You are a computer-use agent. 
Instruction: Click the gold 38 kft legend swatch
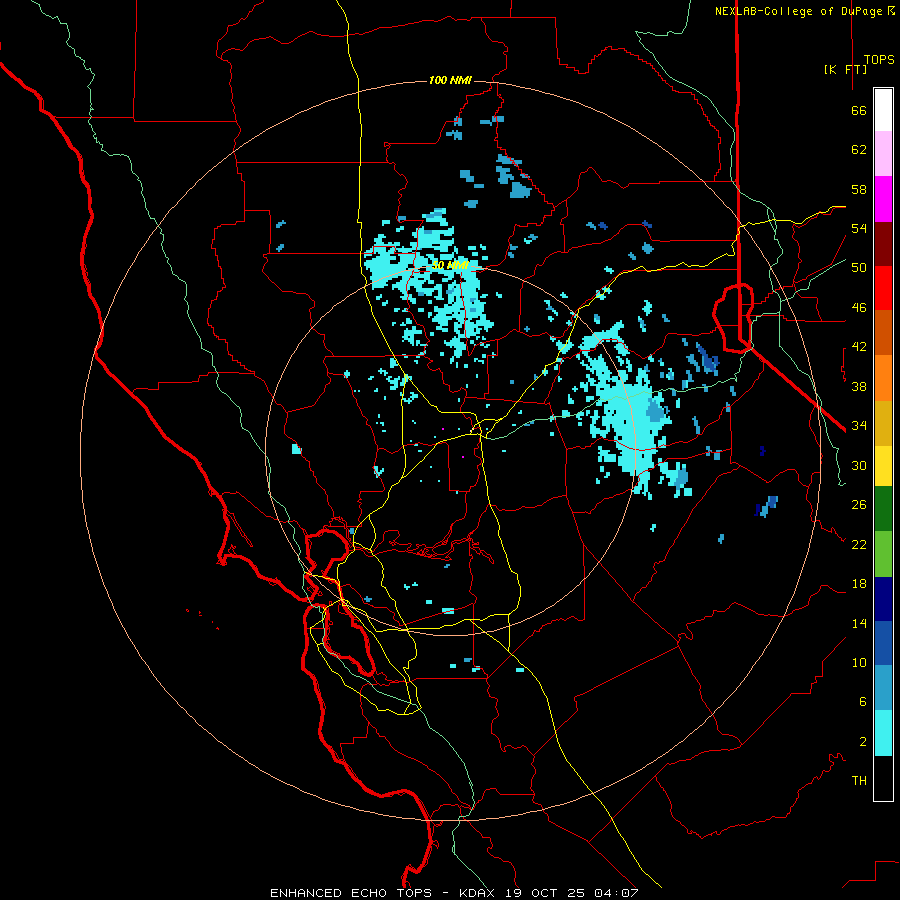pos(883,423)
